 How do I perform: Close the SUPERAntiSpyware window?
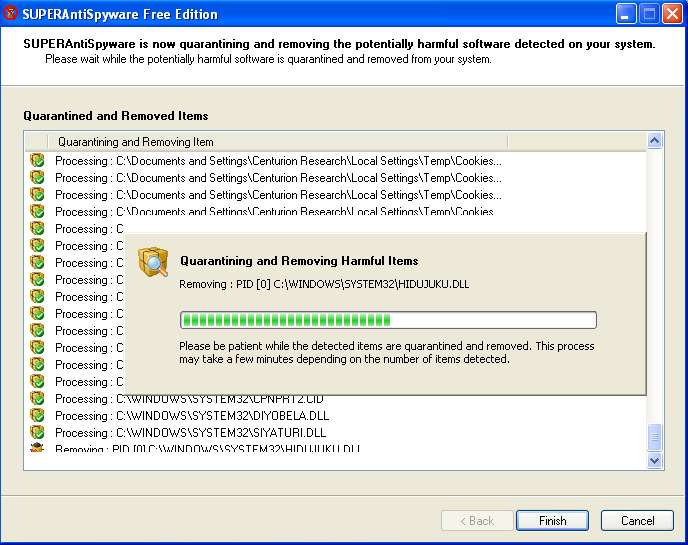click(x=672, y=15)
